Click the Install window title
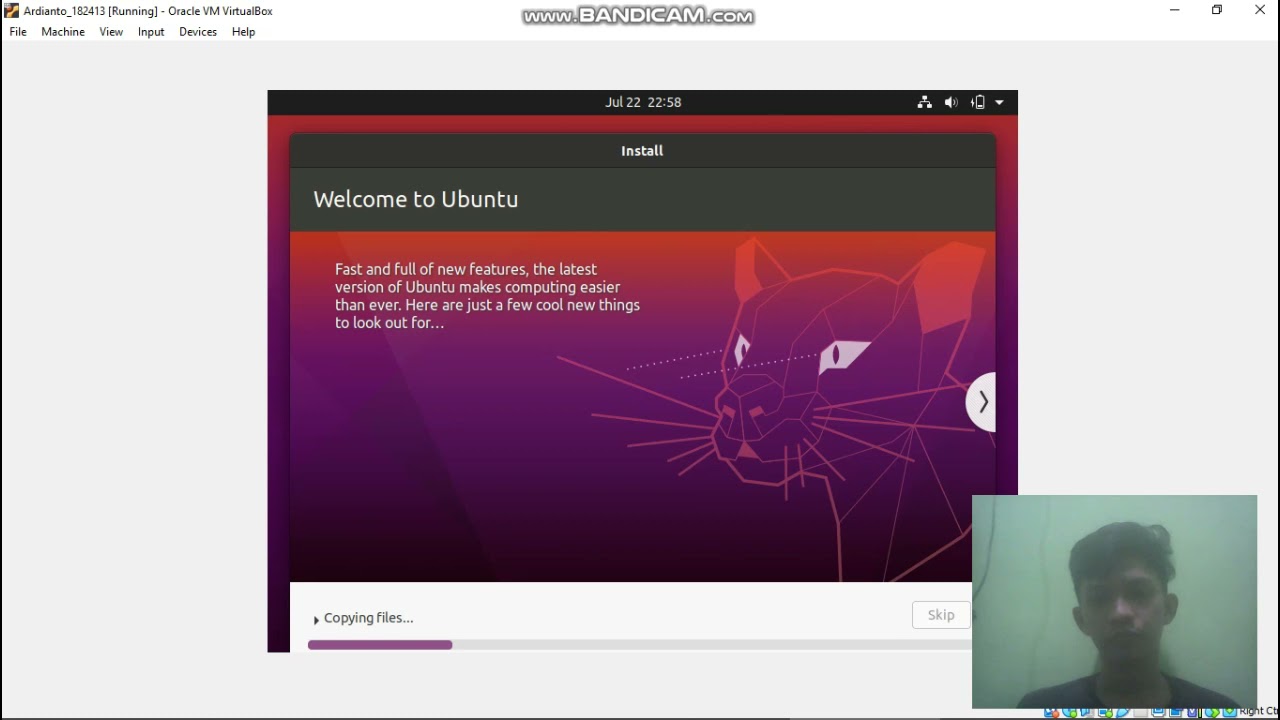1280x720 pixels. tap(642, 151)
